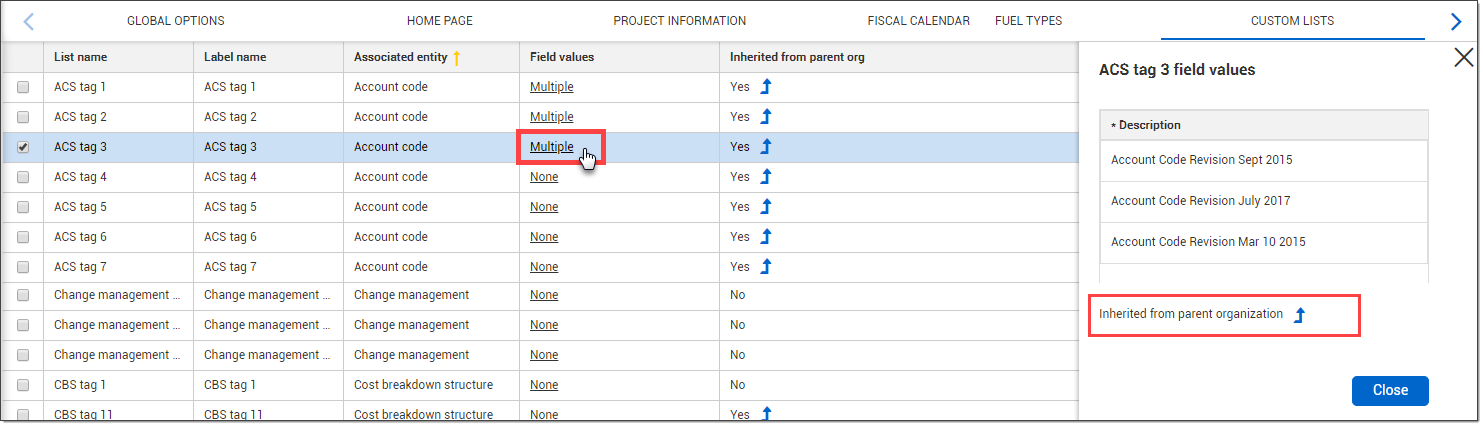Select Account Code Revision July 2017 entry
Image resolution: width=1483 pixels, height=426 pixels.
(x=1264, y=201)
